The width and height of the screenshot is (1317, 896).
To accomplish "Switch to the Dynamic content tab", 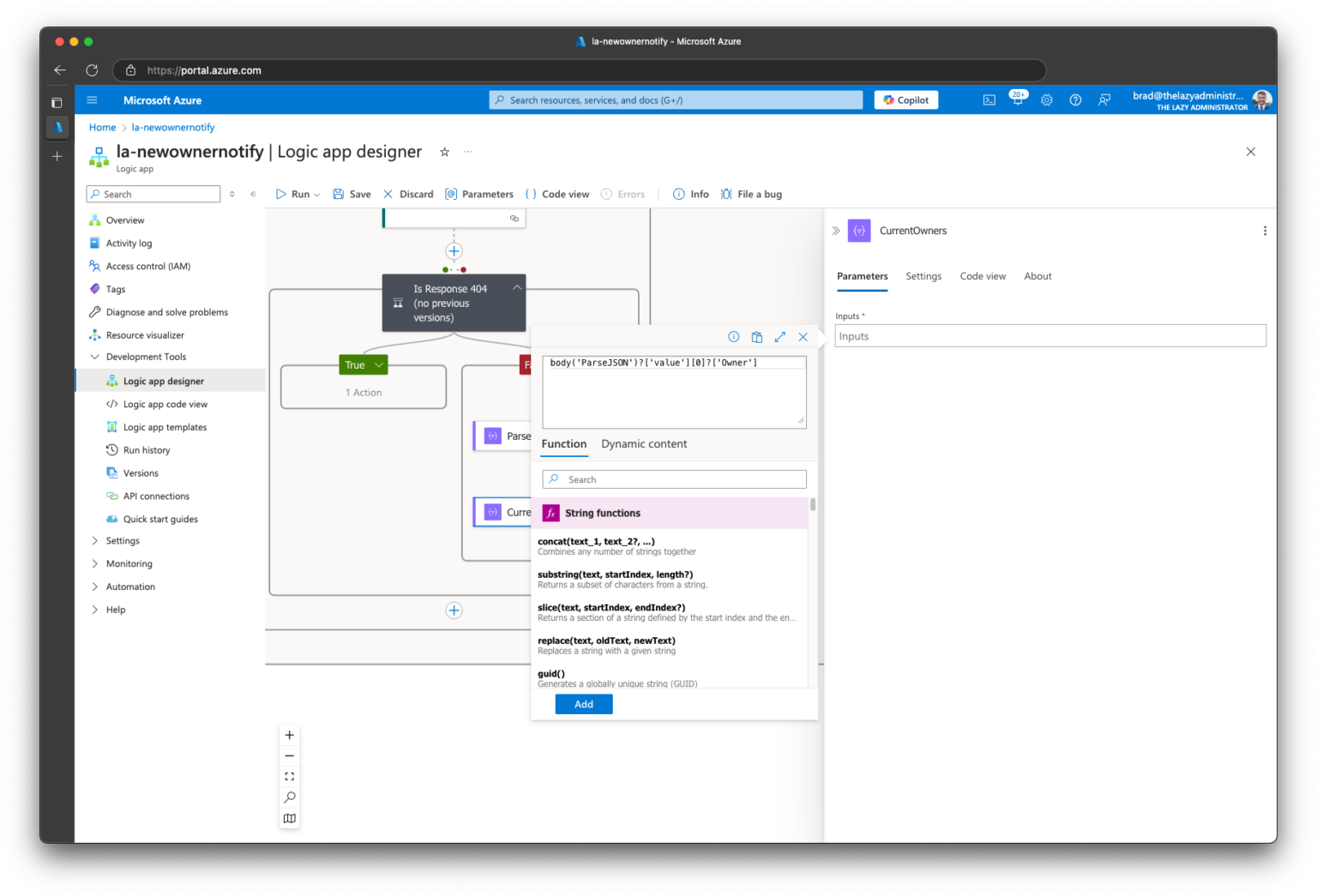I will [x=644, y=444].
